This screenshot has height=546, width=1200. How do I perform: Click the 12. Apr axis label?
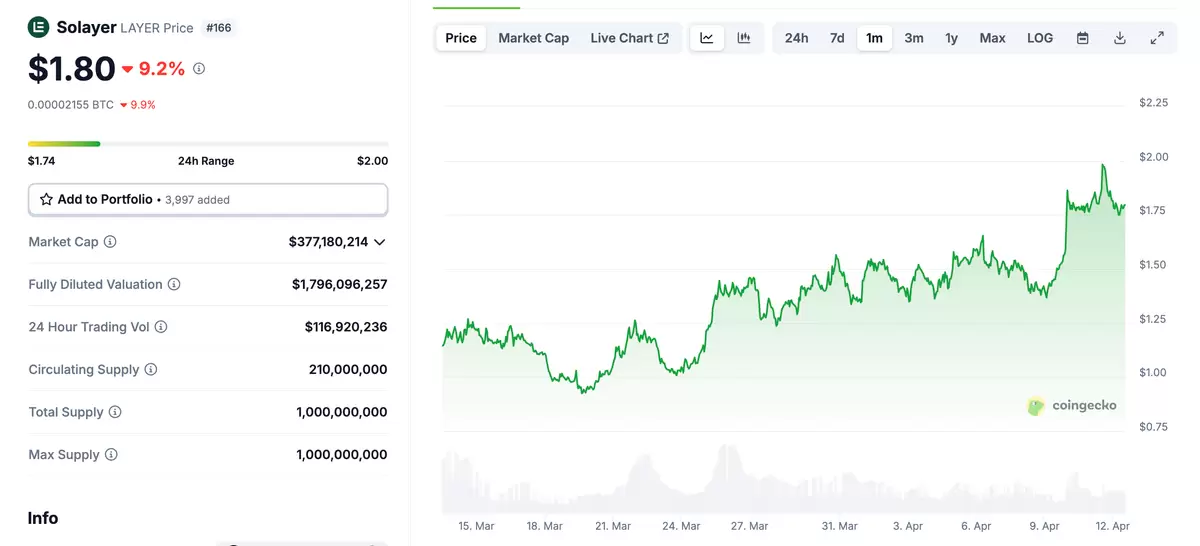pyautogui.click(x=1112, y=526)
